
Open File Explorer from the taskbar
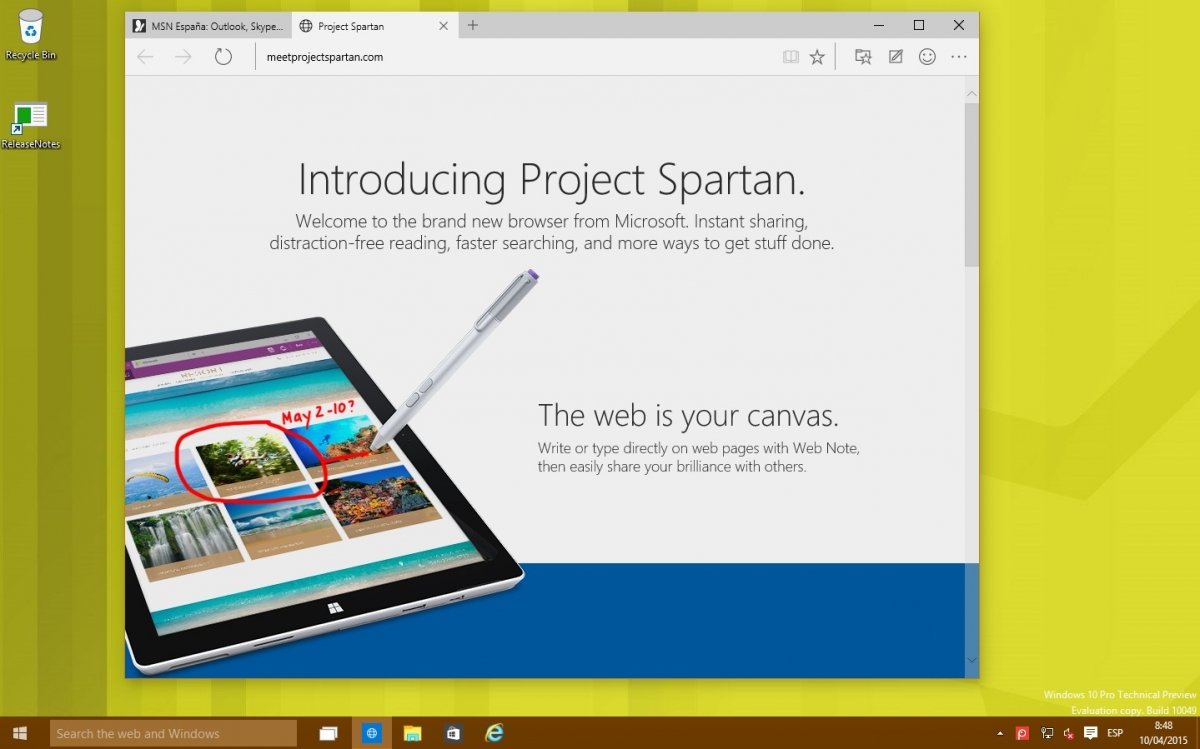(x=412, y=733)
